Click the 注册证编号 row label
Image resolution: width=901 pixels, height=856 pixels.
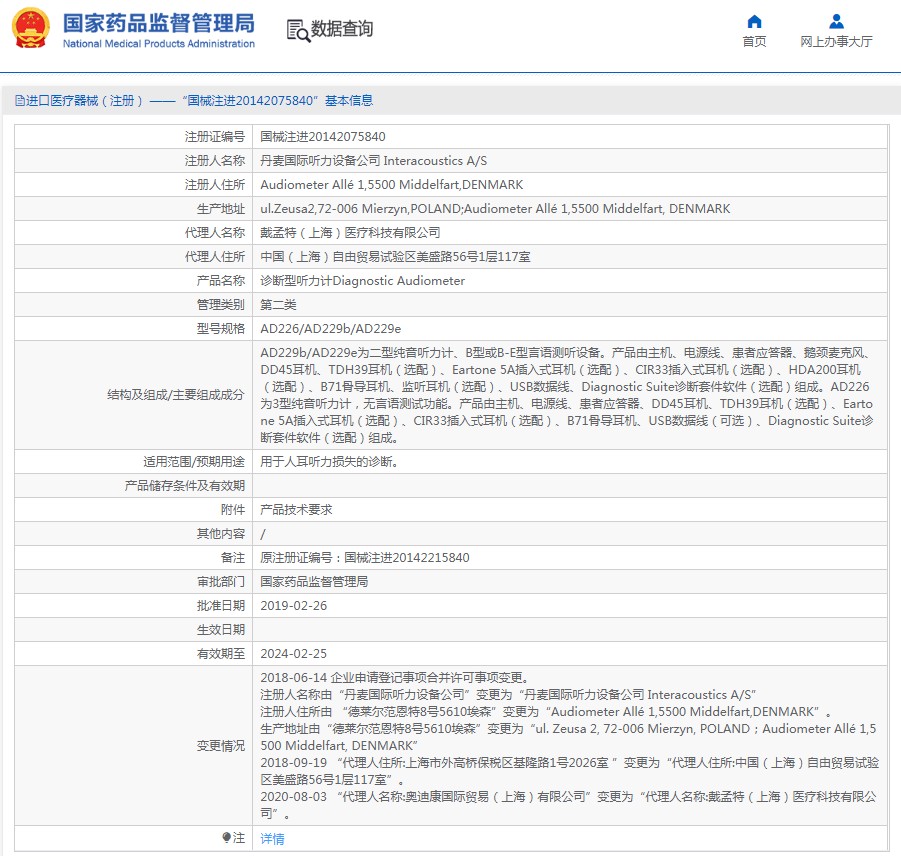[214, 137]
